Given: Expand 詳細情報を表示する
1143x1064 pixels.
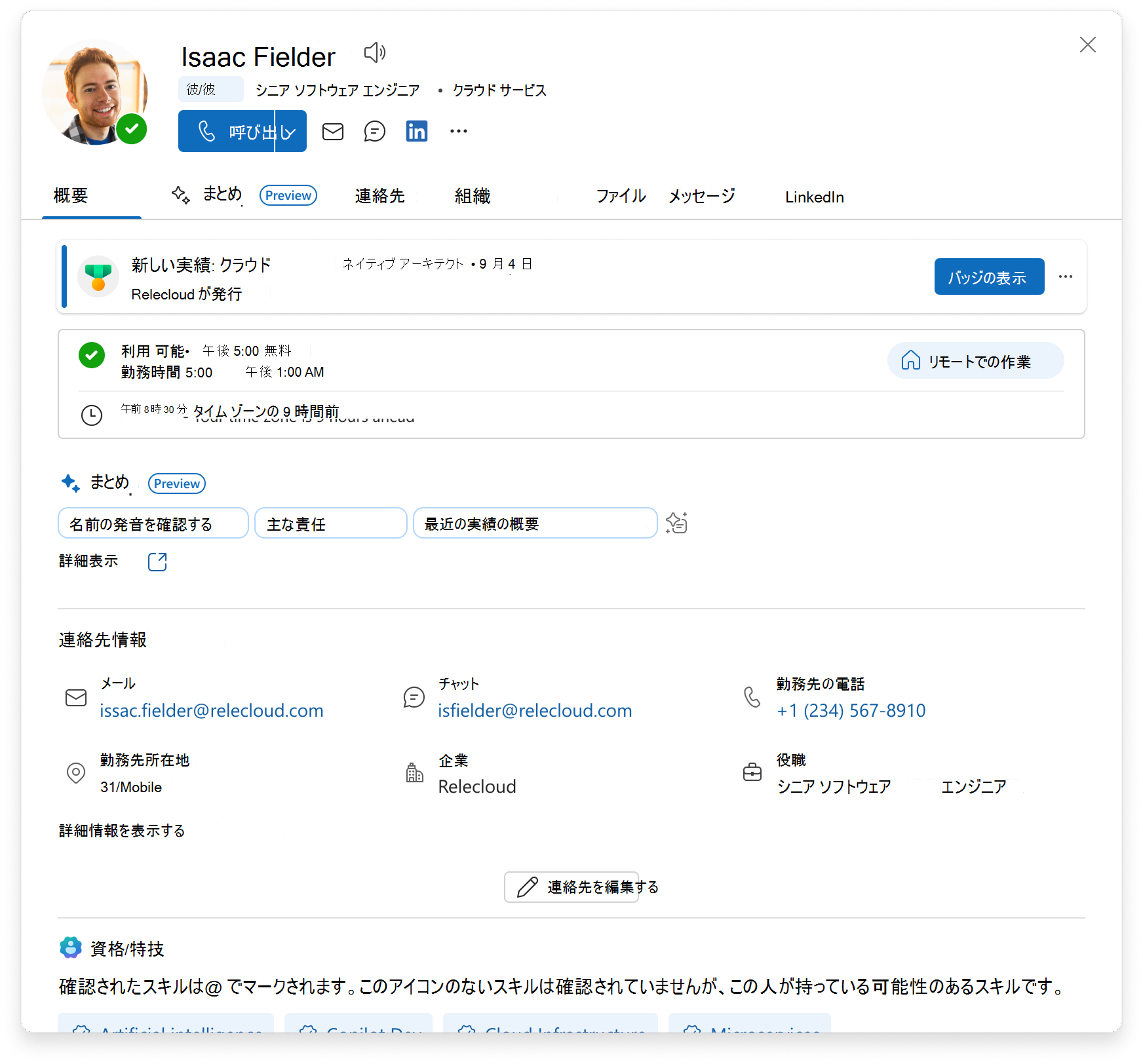Looking at the screenshot, I should tap(122, 831).
